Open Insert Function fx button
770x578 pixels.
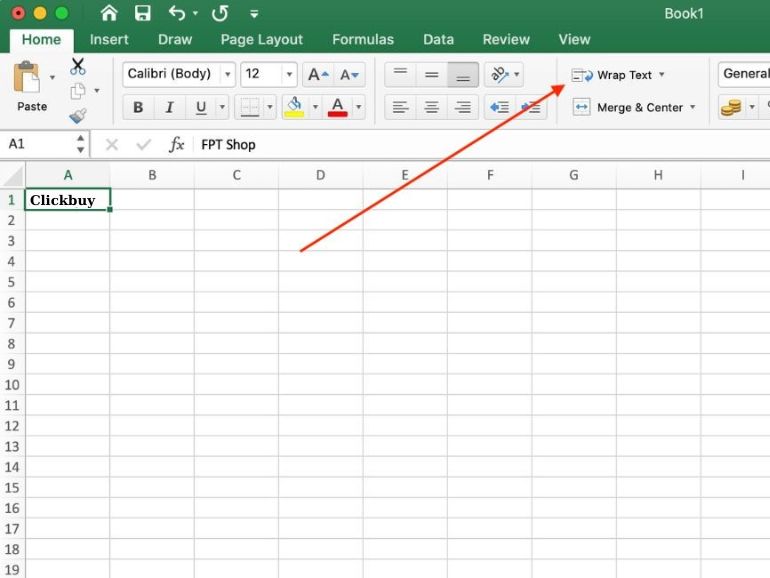(176, 144)
